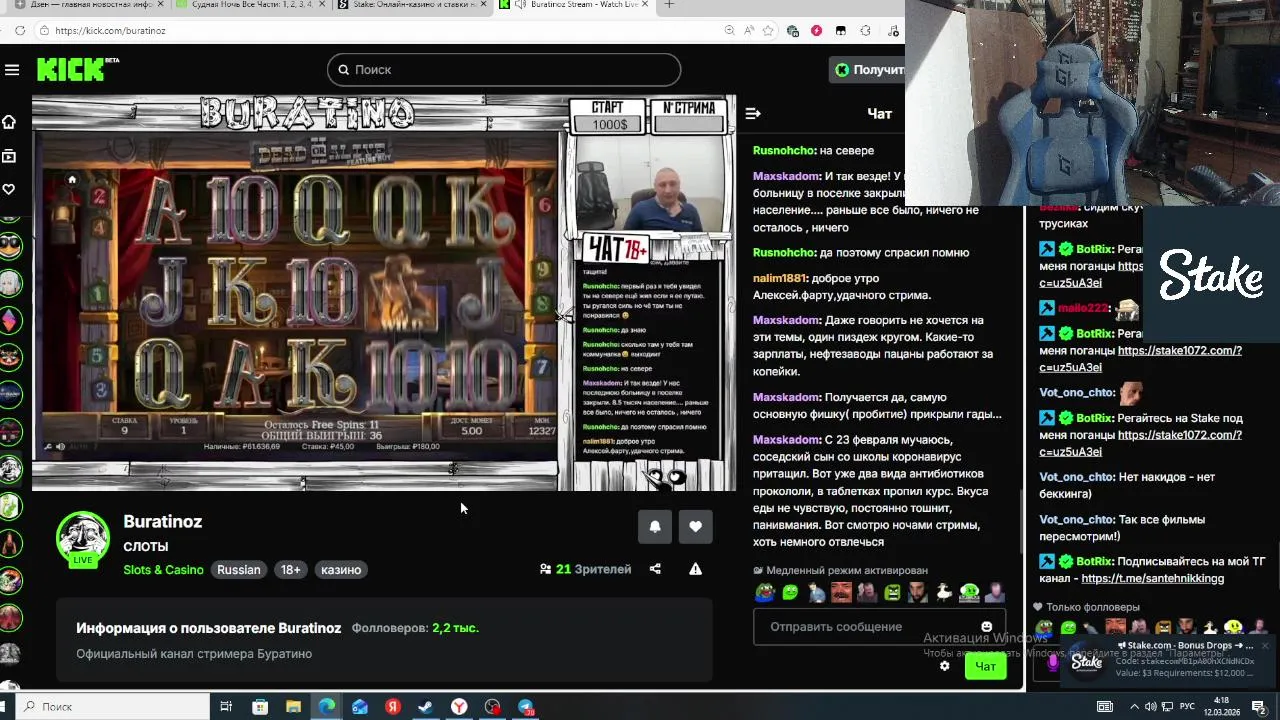Open chat settings gear icon
The image size is (1280, 720).
pos(944,666)
